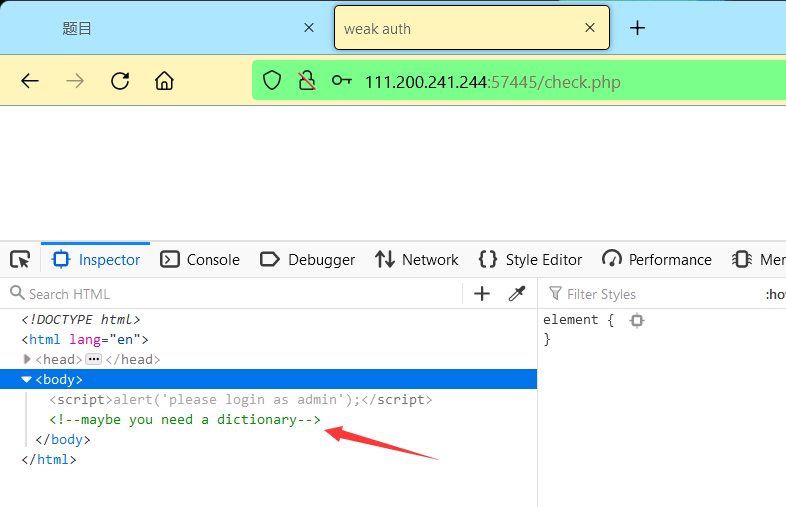The height and width of the screenshot is (507, 786).
Task: Select the element rule text
Action: pyautogui.click(x=570, y=319)
